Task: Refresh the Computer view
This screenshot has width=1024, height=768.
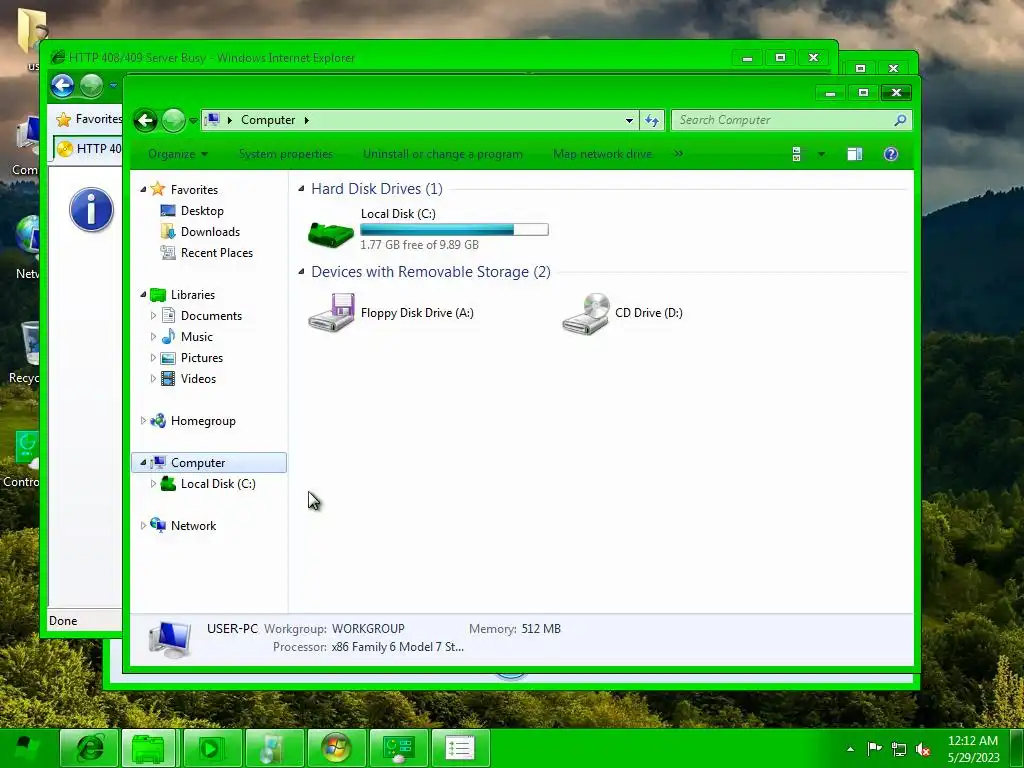Action: (652, 120)
